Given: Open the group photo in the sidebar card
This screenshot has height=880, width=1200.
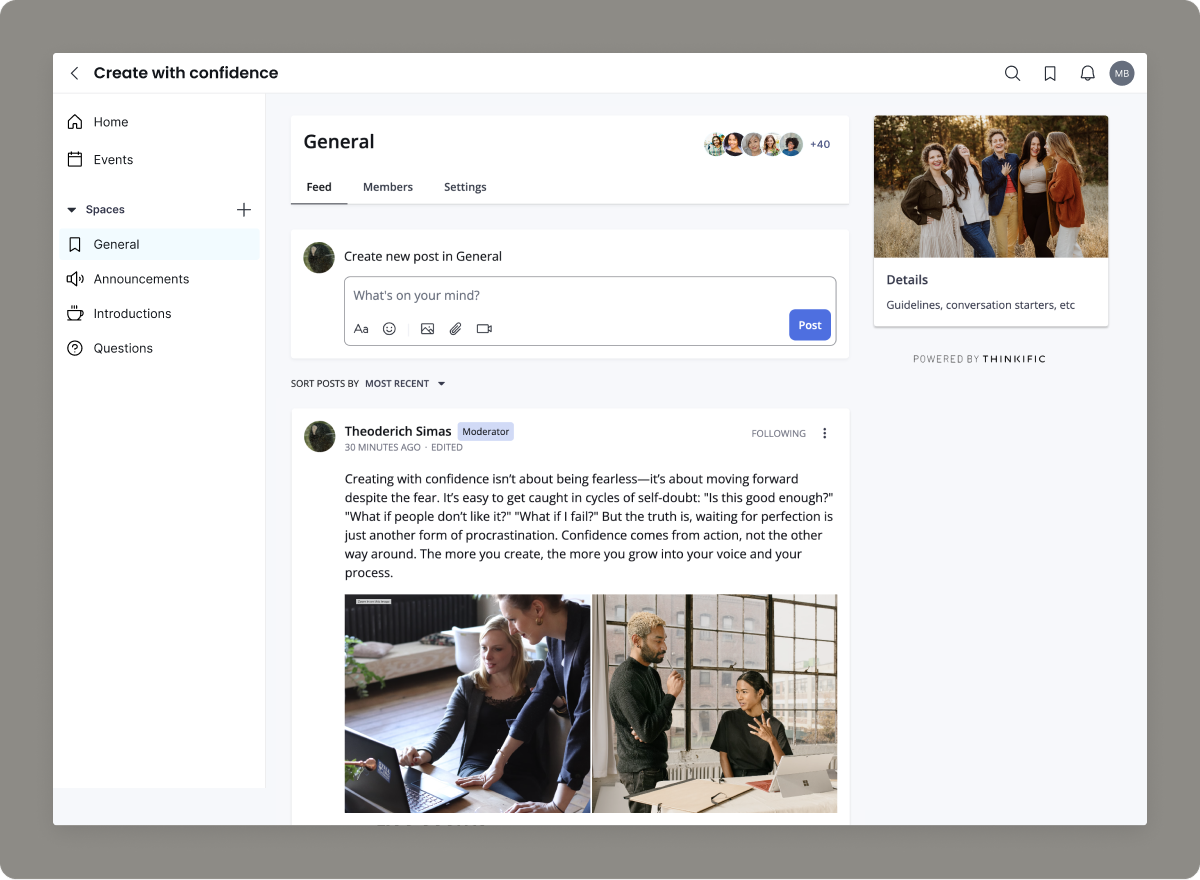Looking at the screenshot, I should (991, 187).
